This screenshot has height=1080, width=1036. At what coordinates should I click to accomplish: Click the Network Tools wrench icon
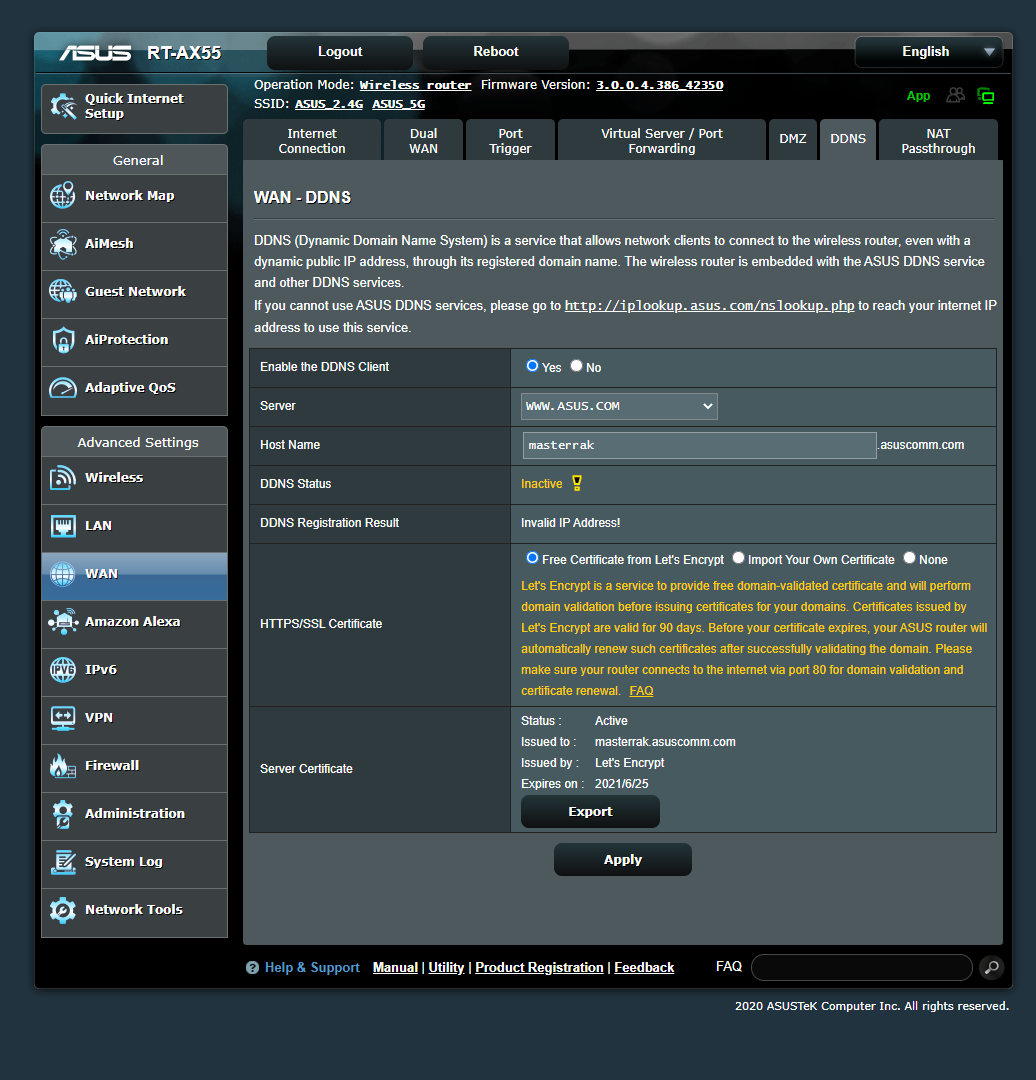point(63,910)
